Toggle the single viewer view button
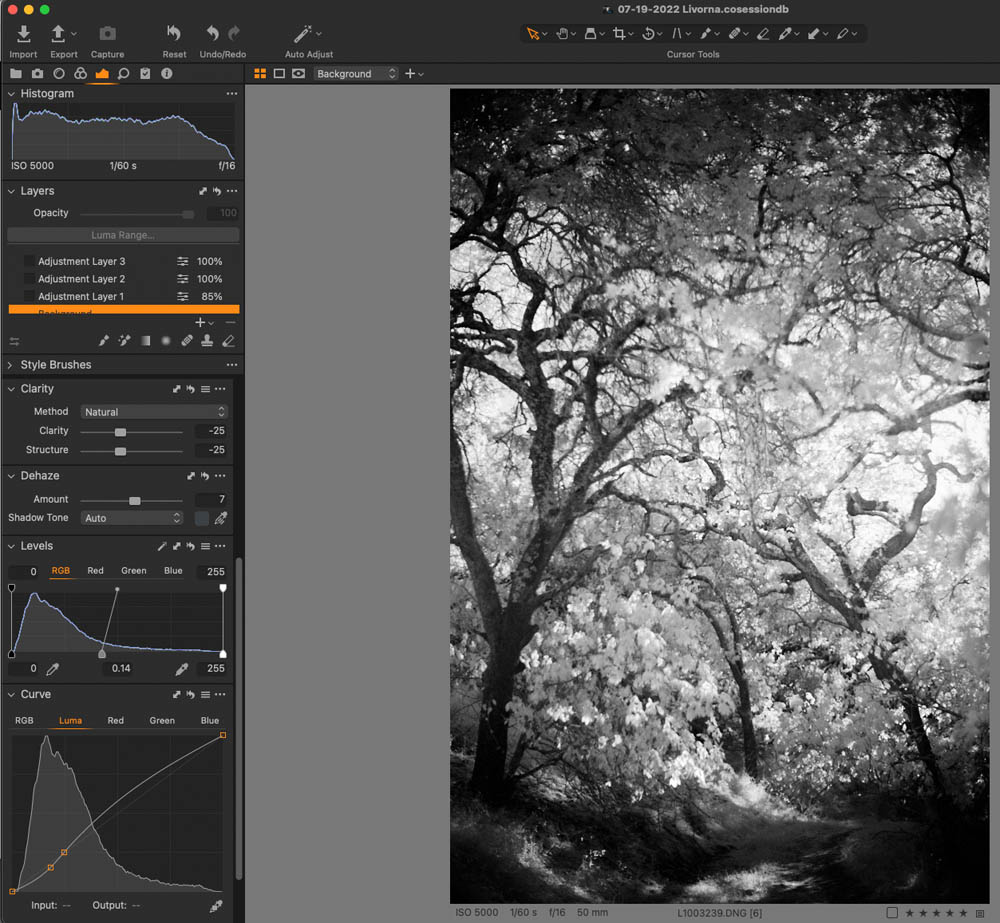Screen dimensions: 1000x923 (x=279, y=73)
